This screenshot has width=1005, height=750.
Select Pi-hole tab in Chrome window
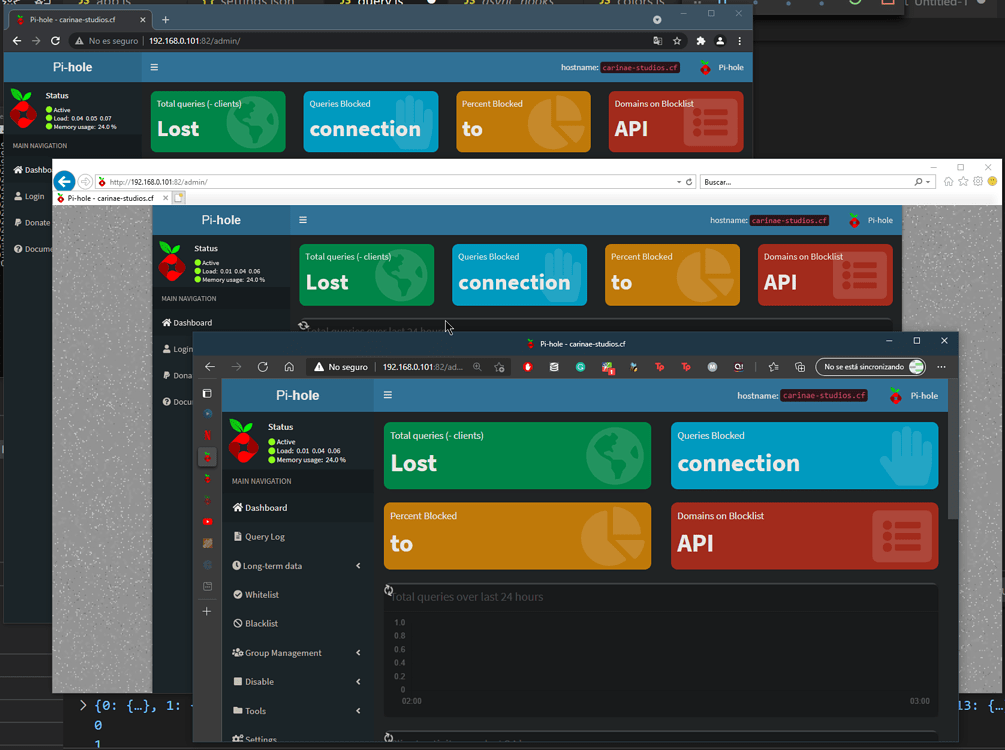(x=78, y=20)
